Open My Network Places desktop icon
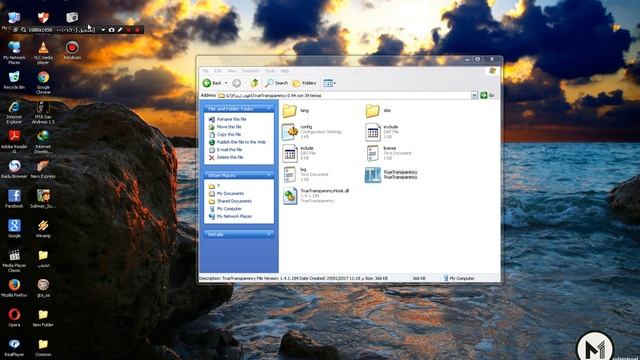 point(14,52)
